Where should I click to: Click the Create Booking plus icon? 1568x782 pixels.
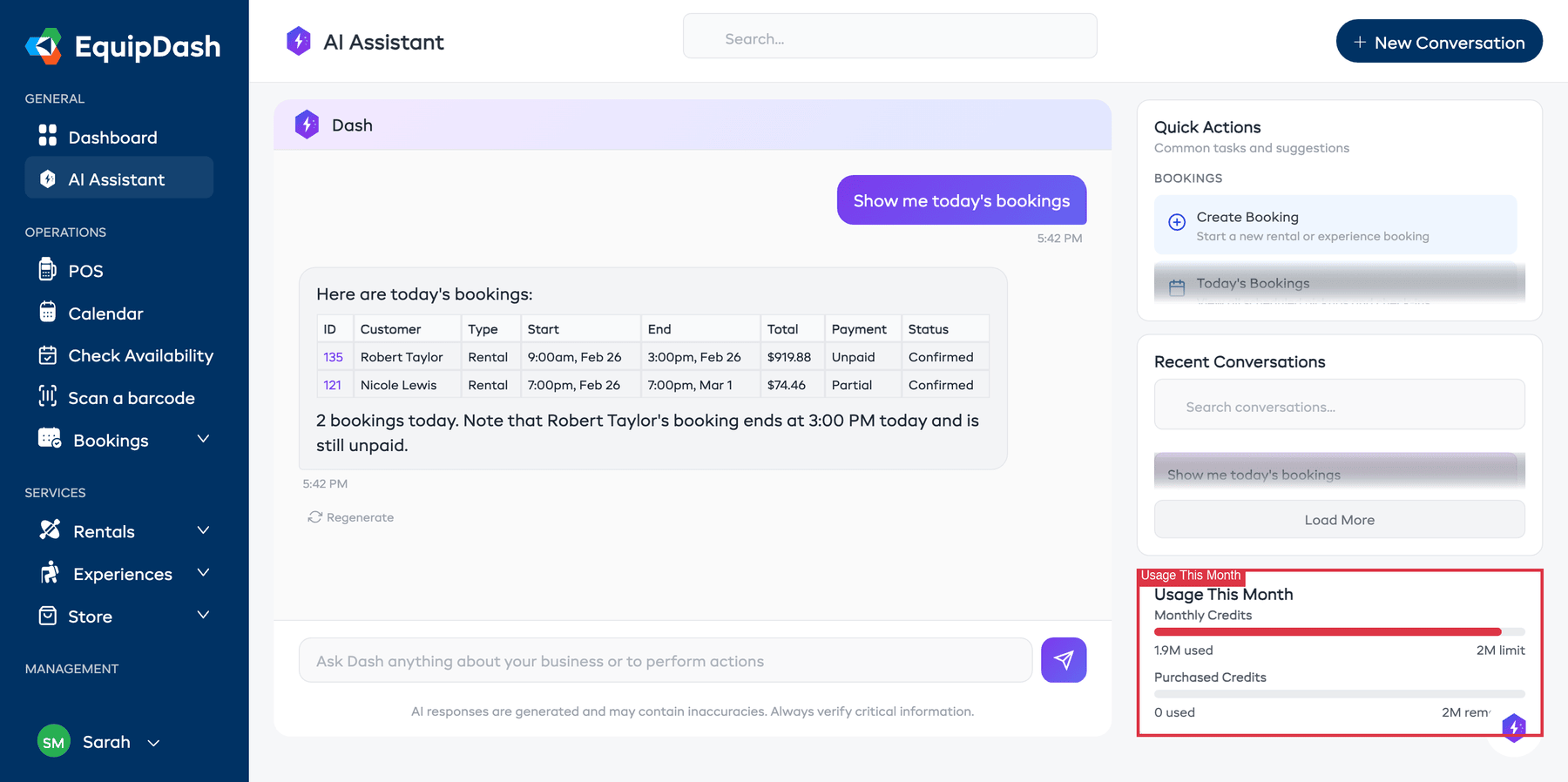pos(1177,222)
